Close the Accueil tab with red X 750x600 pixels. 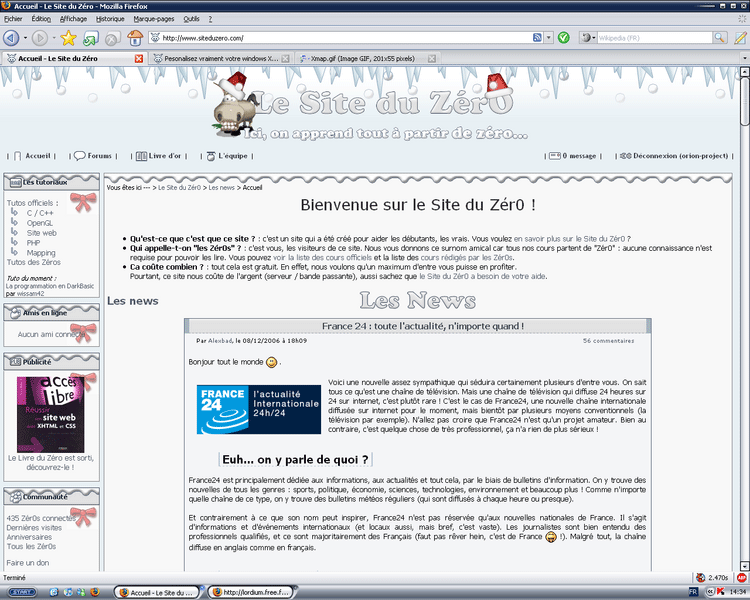pos(139,58)
